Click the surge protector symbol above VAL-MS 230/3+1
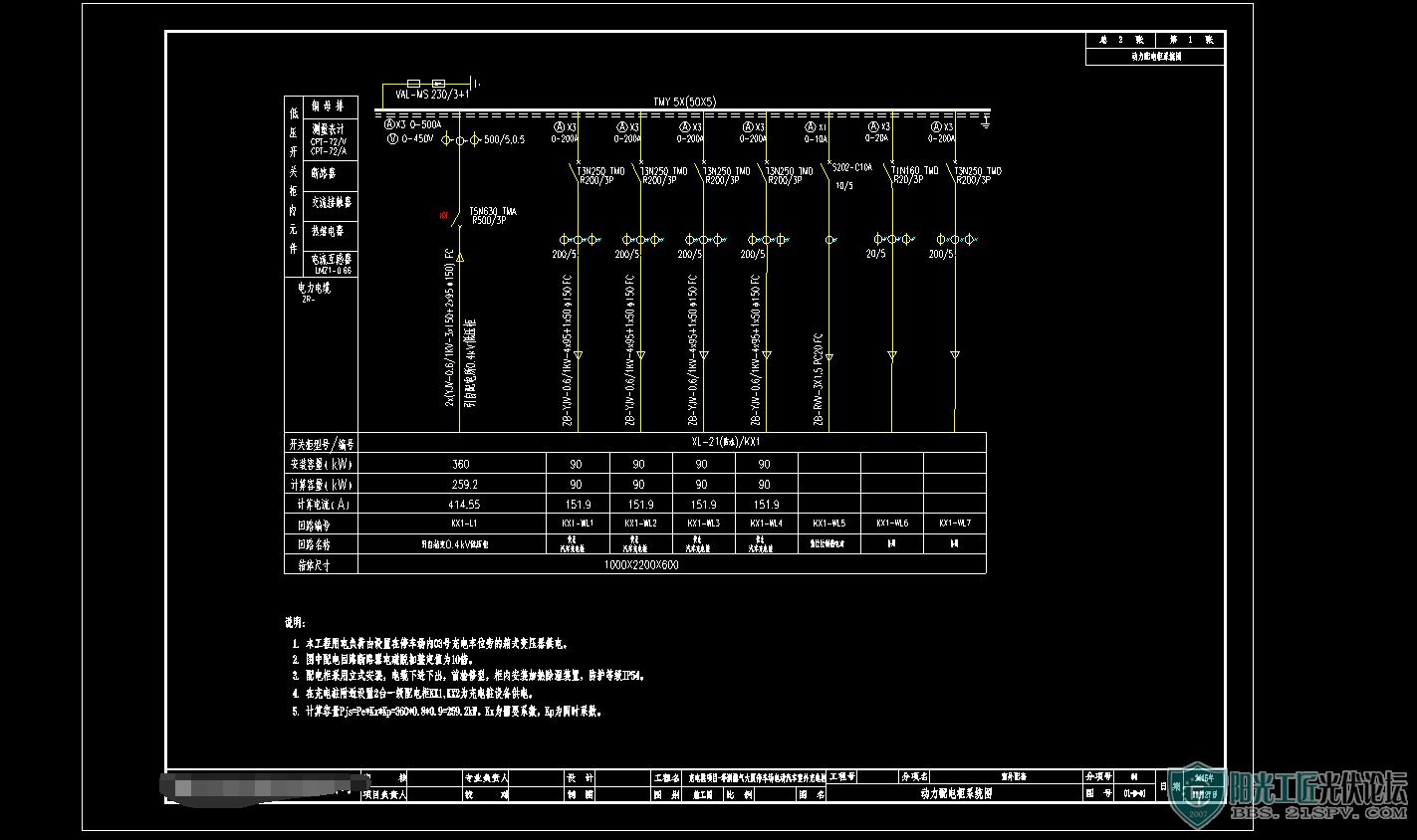The height and width of the screenshot is (840, 1417). [437, 84]
